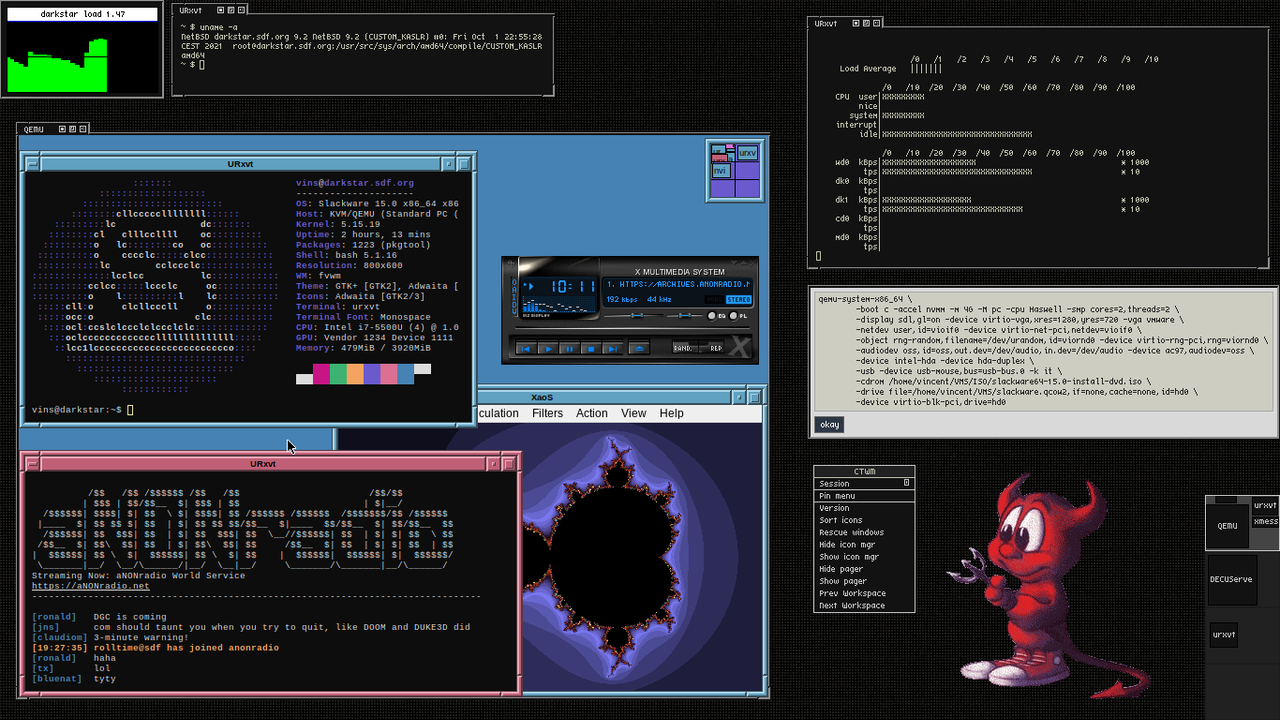The height and width of the screenshot is (720, 1280).
Task: Start playback with XMMS play button
Action: (548, 347)
